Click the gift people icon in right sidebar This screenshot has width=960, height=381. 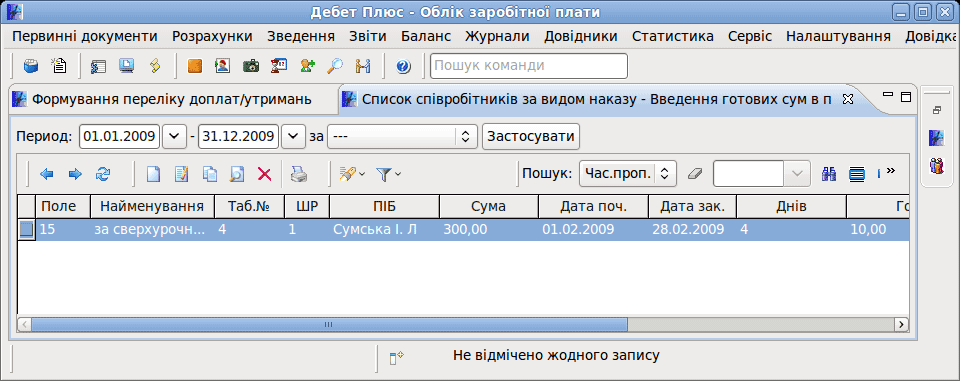coord(937,165)
